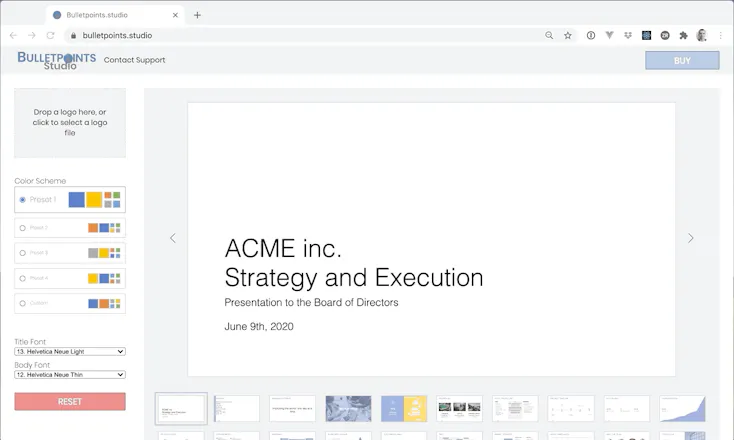Select the second slide thumbnail in top row
This screenshot has width=734, height=440.
(237, 409)
